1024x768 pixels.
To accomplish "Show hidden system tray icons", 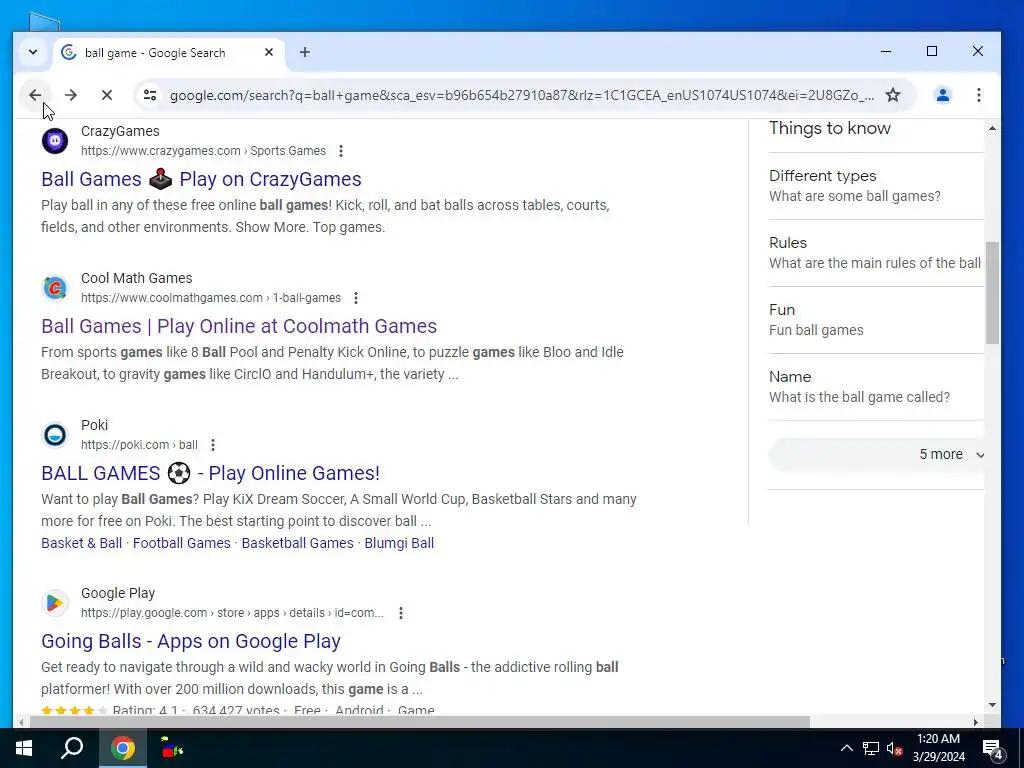I will (x=846, y=748).
